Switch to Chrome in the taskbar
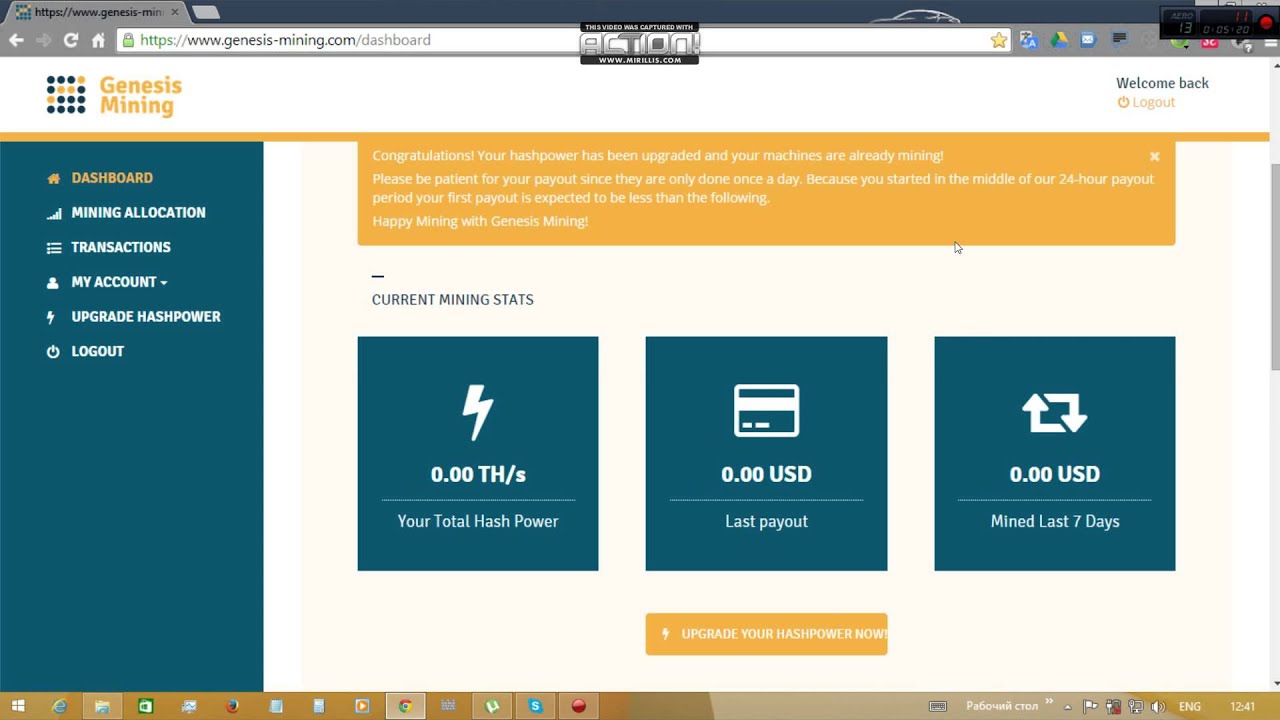 (x=405, y=706)
